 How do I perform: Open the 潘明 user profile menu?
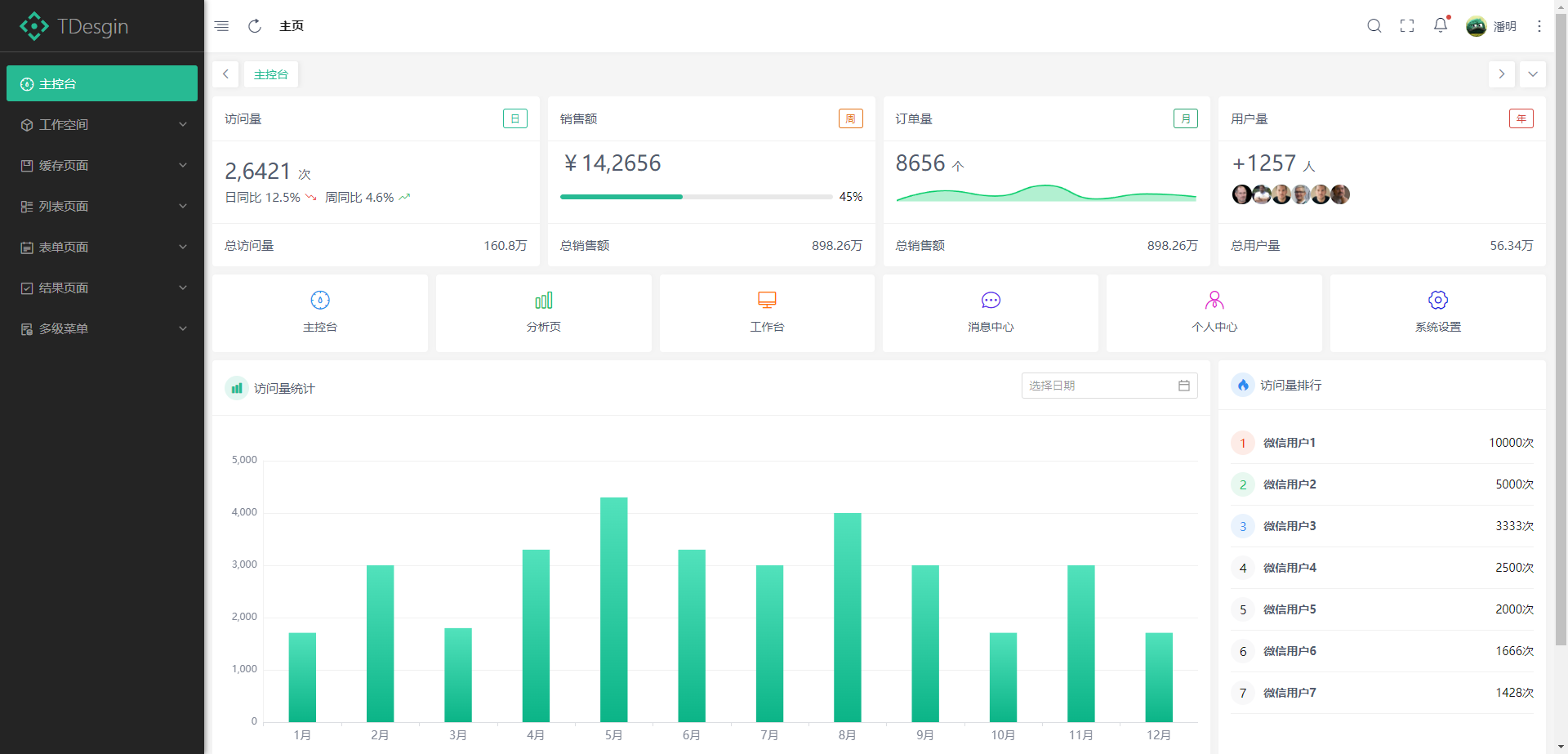[1491, 26]
